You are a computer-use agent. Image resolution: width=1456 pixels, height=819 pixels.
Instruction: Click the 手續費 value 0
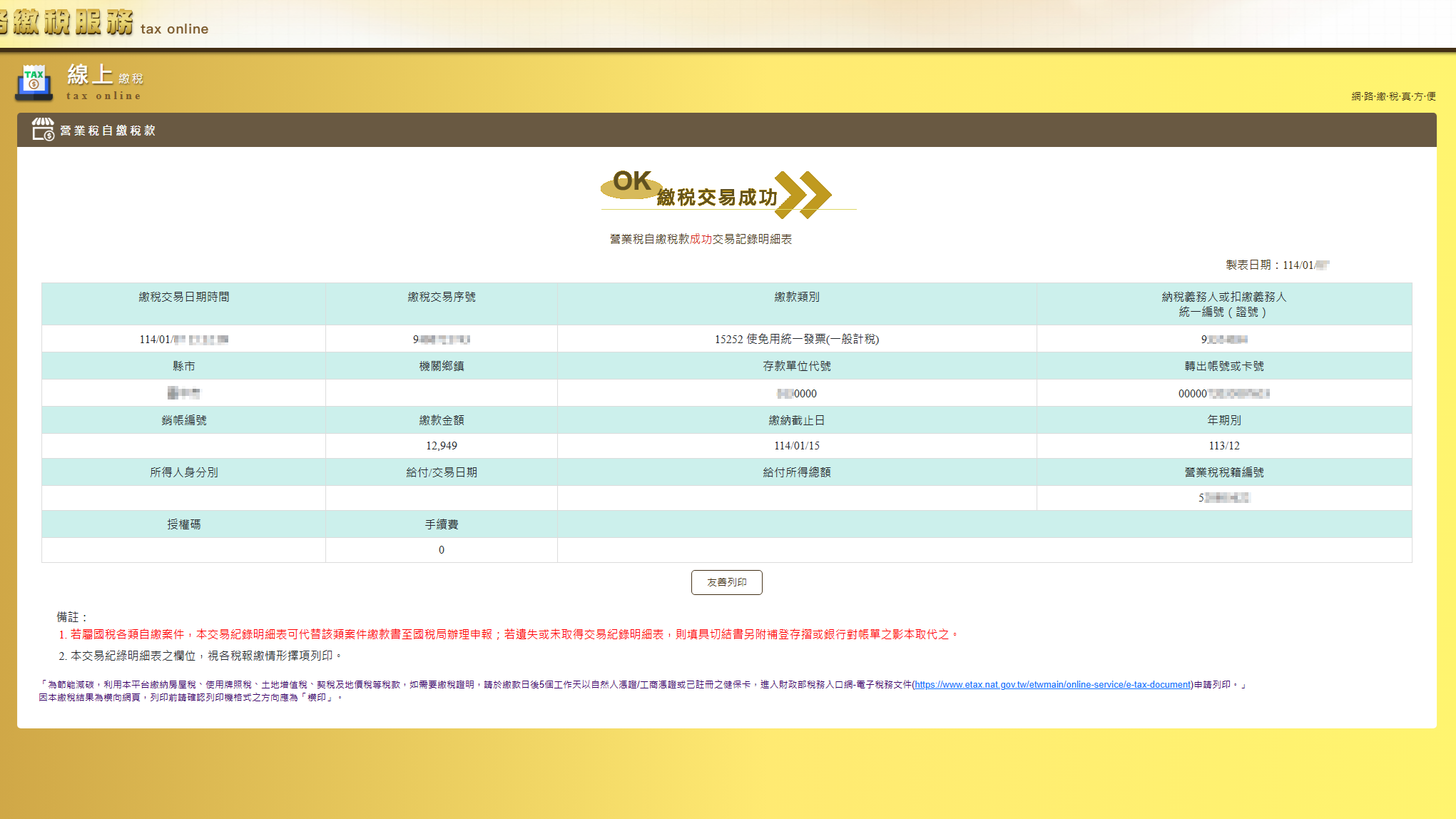pos(441,550)
